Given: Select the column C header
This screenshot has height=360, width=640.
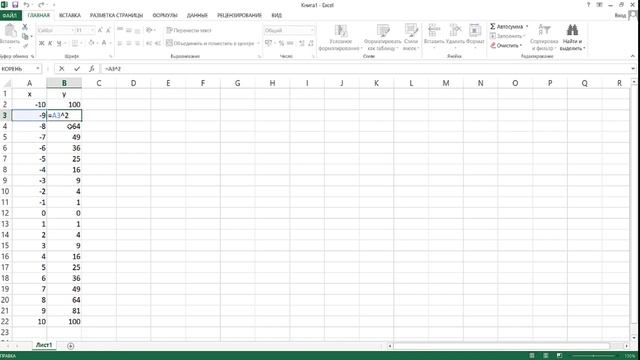Looking at the screenshot, I should coord(99,83).
